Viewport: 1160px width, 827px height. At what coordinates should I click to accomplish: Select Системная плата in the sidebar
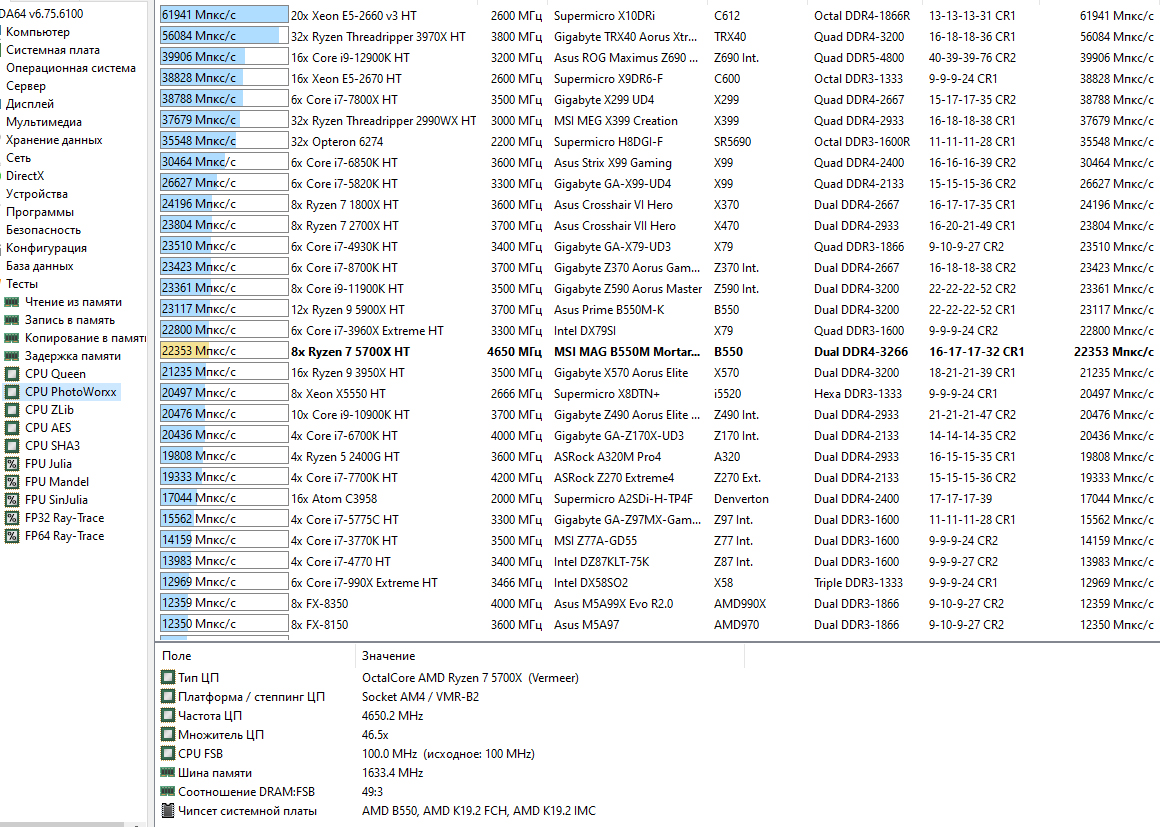pyautogui.click(x=53, y=50)
